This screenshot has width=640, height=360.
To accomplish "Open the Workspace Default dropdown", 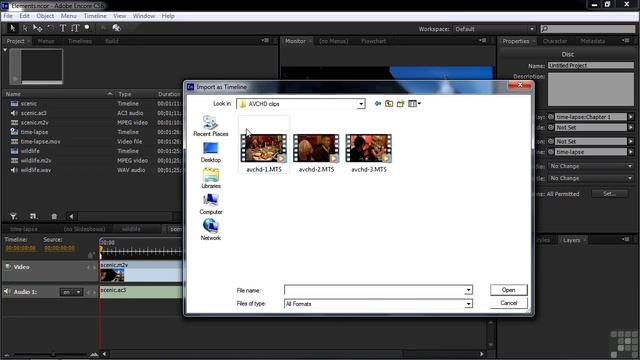I will pyautogui.click(x=494, y=29).
